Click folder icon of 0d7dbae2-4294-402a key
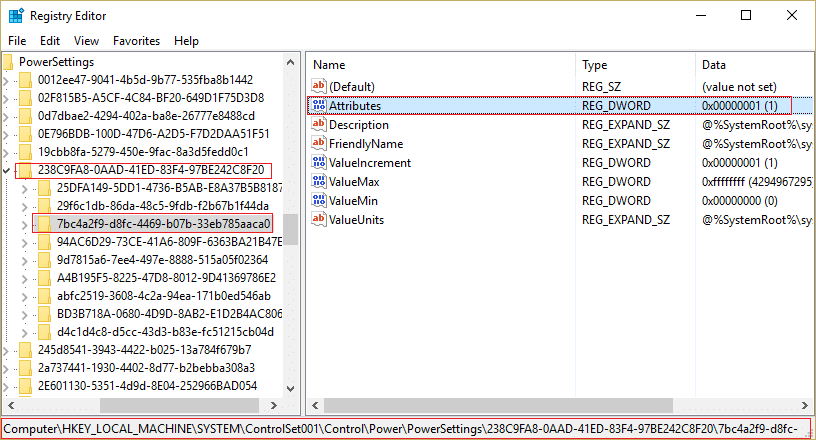Viewport: 816px width, 440px height. point(25,116)
